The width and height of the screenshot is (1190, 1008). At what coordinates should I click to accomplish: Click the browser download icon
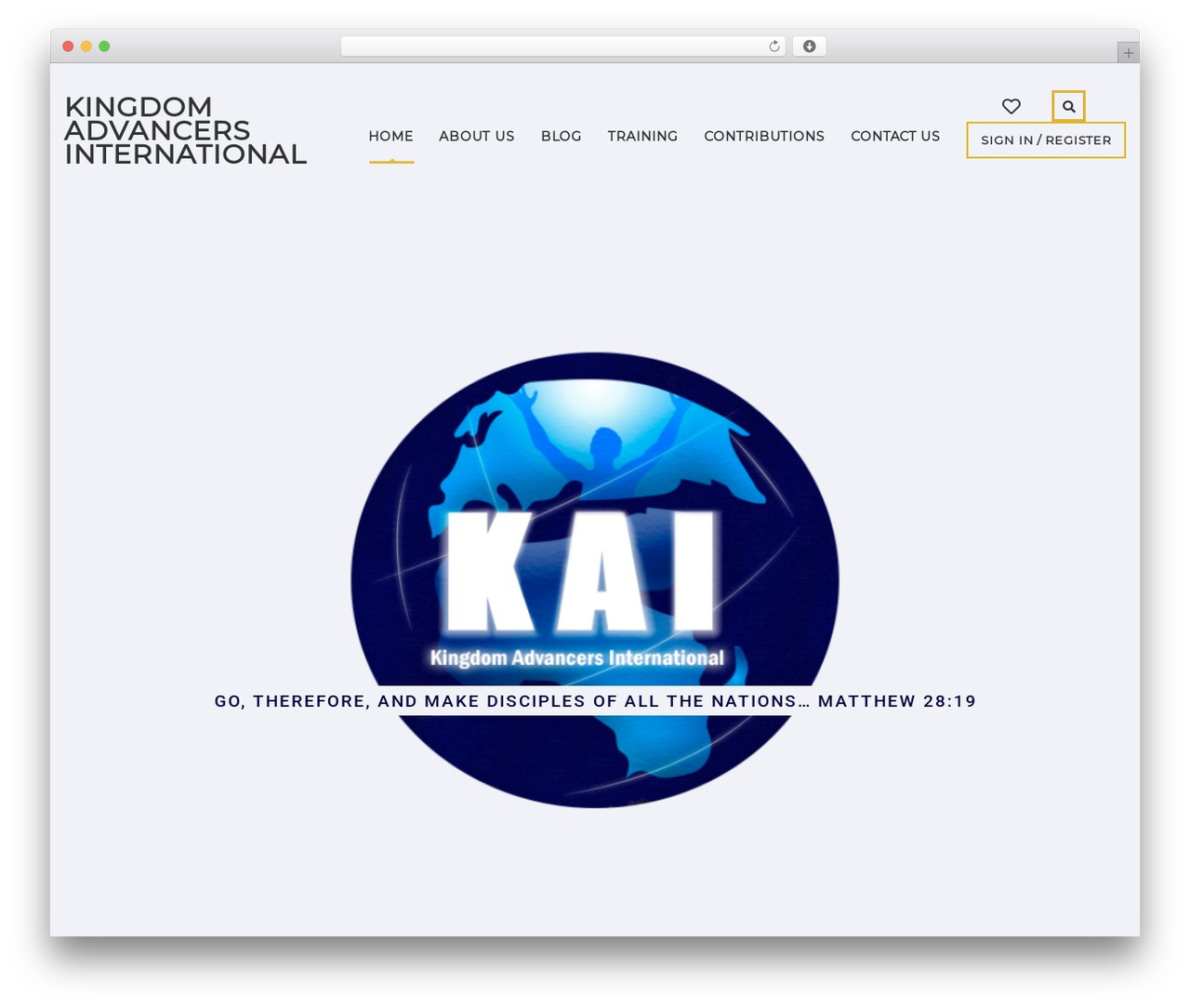pos(809,46)
